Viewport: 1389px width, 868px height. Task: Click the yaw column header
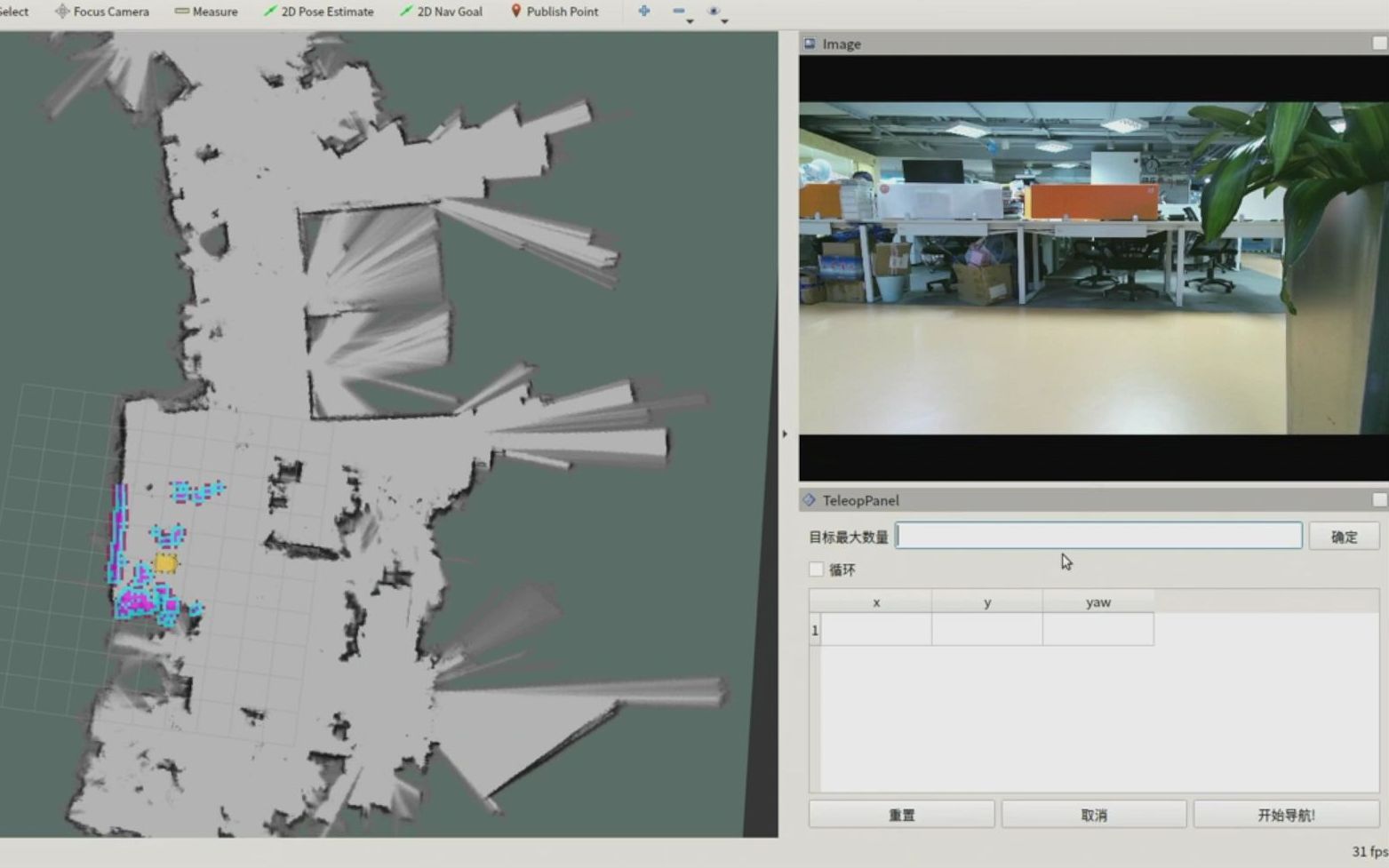pyautogui.click(x=1098, y=602)
